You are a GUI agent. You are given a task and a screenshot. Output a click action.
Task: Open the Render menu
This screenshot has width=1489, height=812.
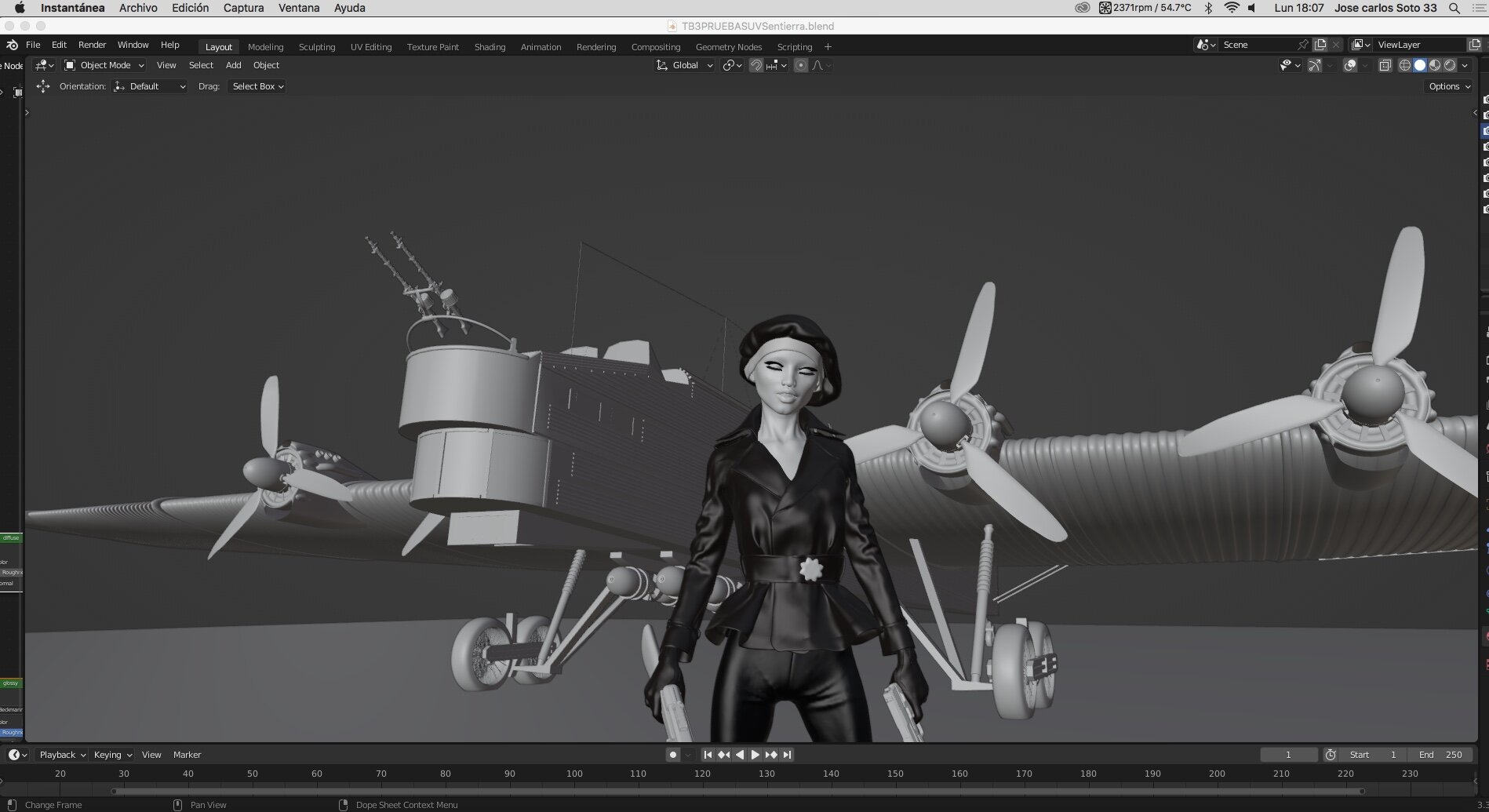click(92, 45)
